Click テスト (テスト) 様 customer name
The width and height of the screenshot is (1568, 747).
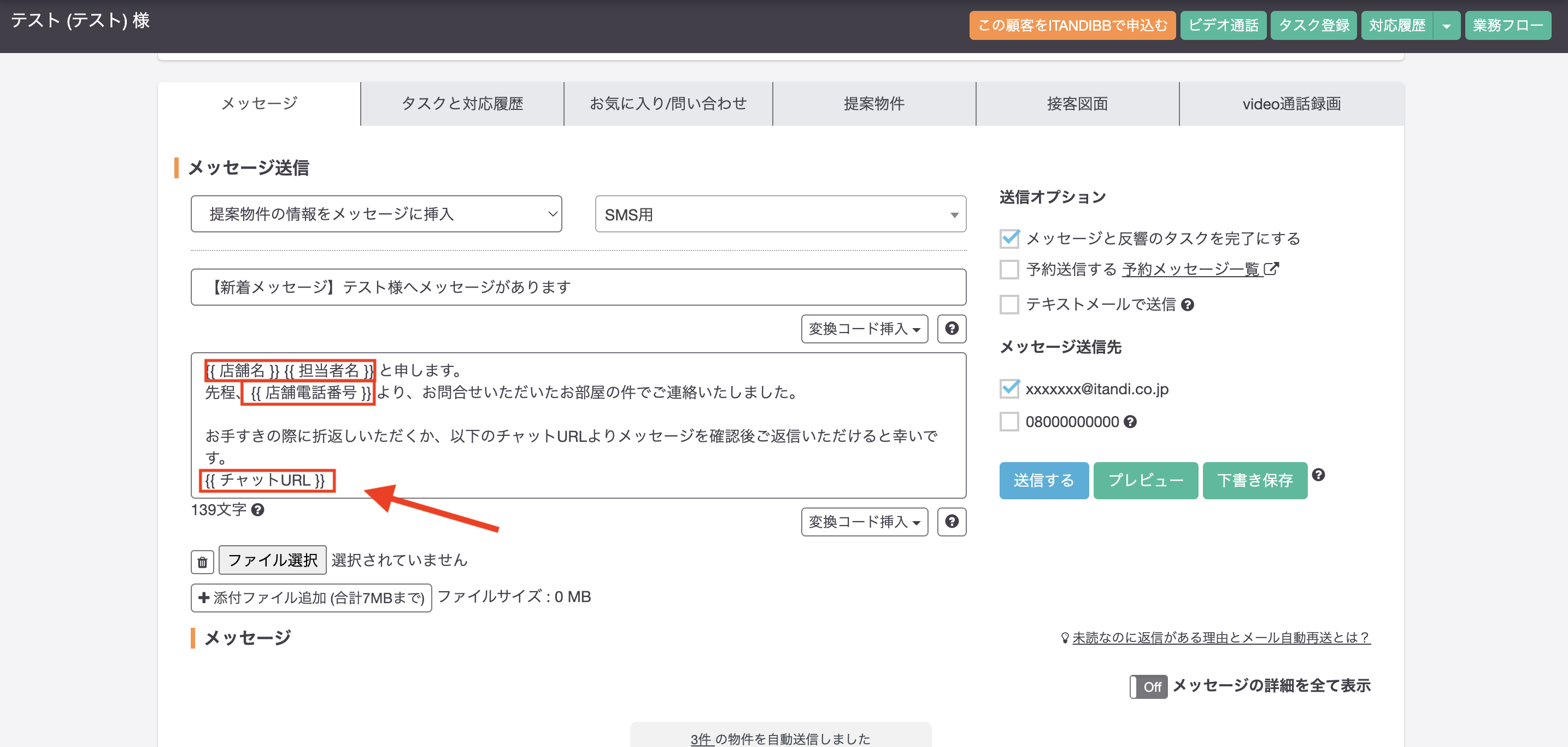point(80,21)
